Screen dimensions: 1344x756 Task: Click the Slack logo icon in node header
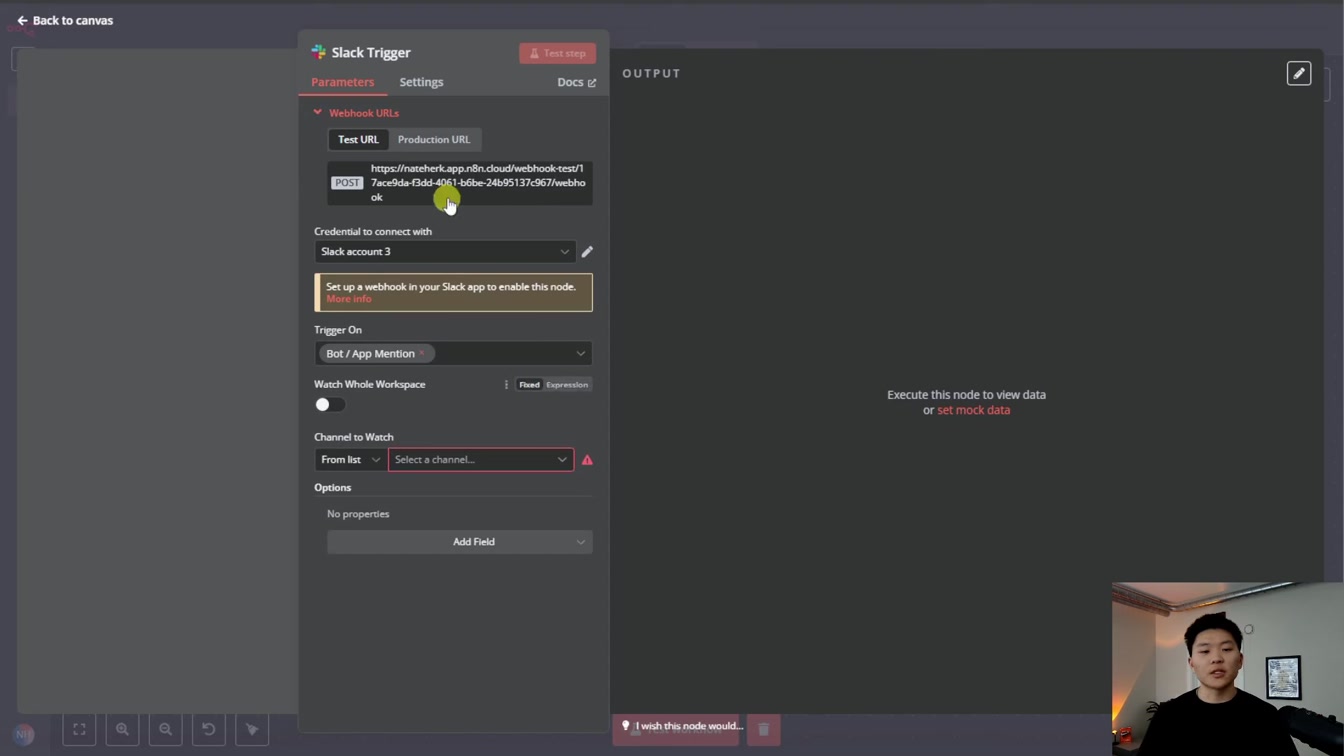318,52
